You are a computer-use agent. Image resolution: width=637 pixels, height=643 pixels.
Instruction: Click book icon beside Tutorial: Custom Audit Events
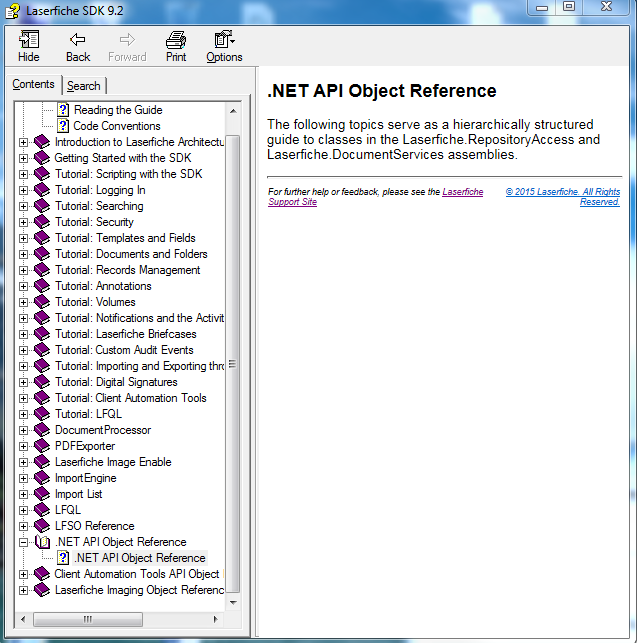click(x=42, y=349)
